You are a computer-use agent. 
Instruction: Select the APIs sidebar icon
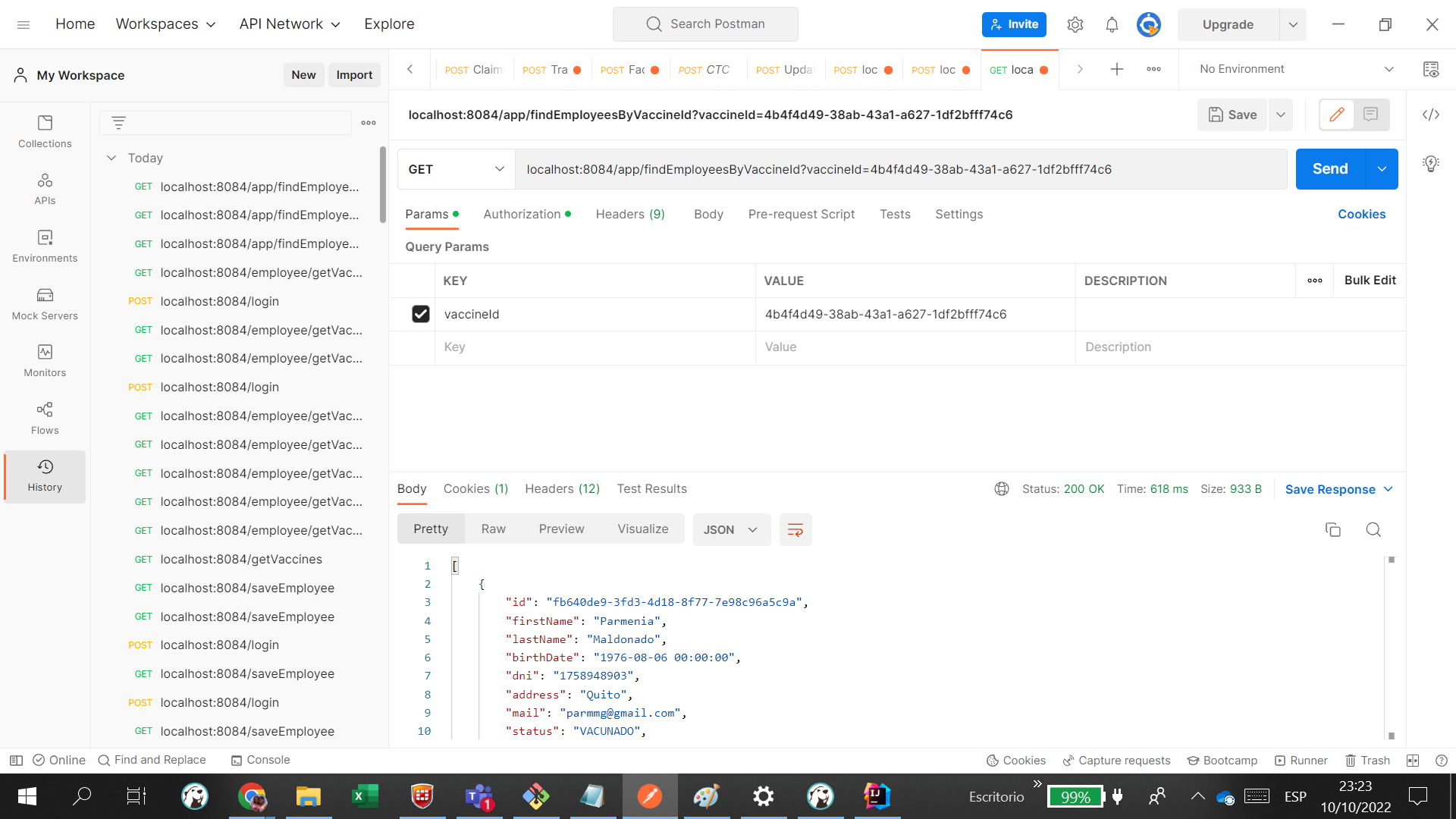45,188
